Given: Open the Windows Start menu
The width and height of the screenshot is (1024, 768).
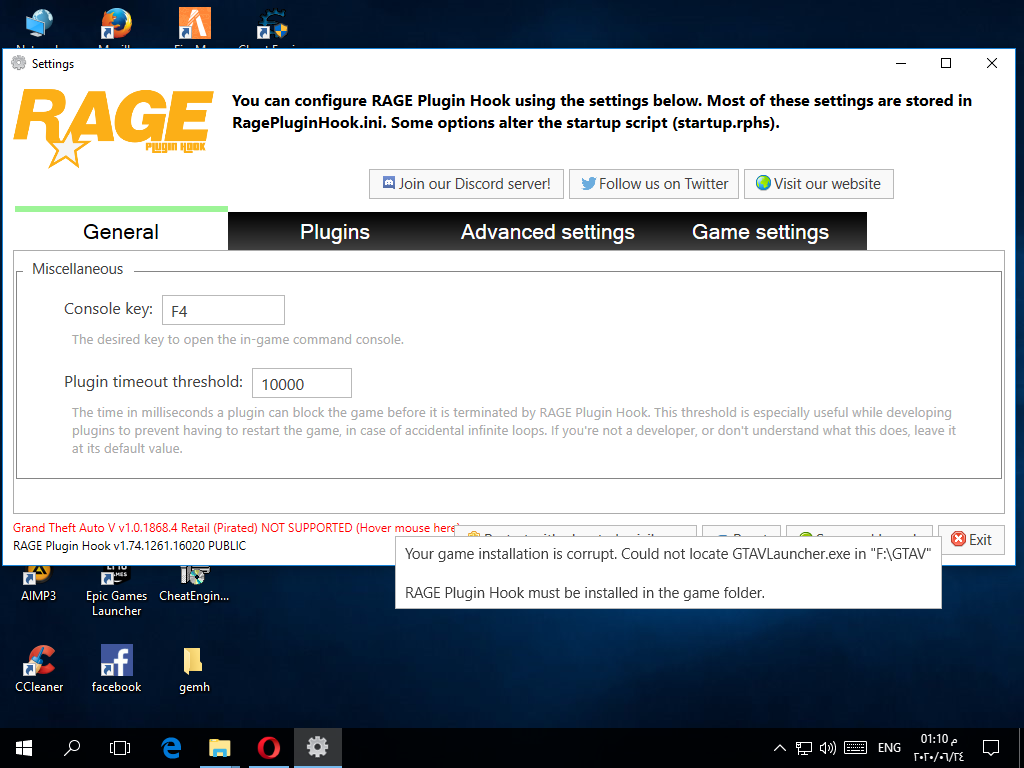Looking at the screenshot, I should 24,748.
